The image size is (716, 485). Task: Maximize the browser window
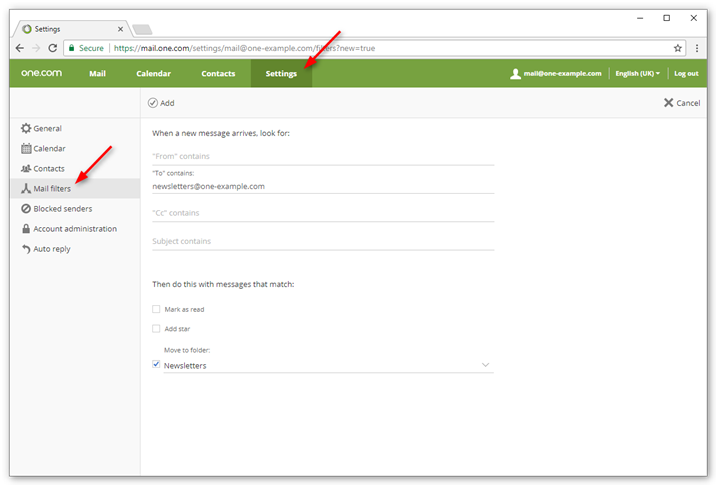pos(667,18)
